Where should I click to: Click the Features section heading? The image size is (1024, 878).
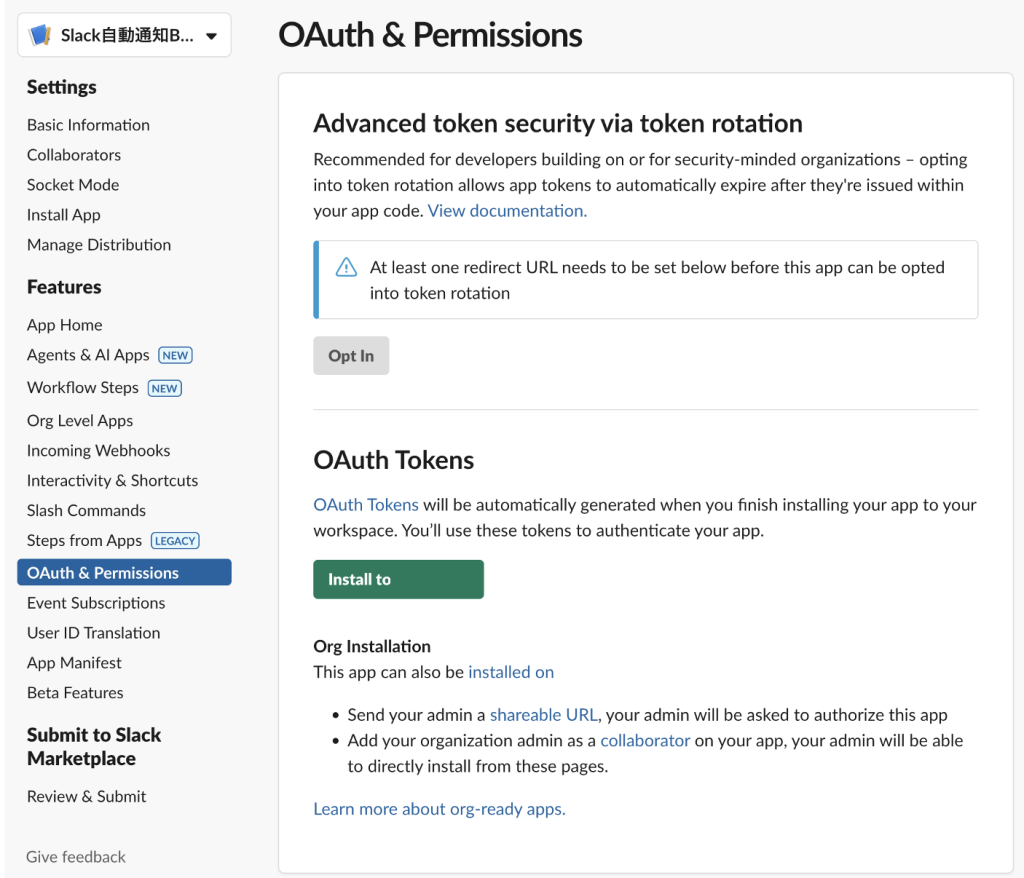64,287
